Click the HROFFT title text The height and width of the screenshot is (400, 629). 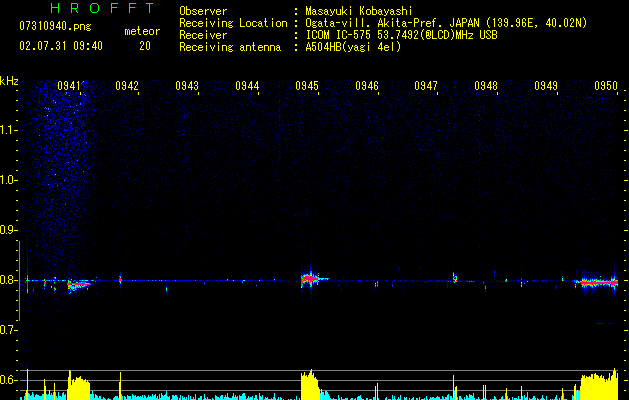click(103, 8)
